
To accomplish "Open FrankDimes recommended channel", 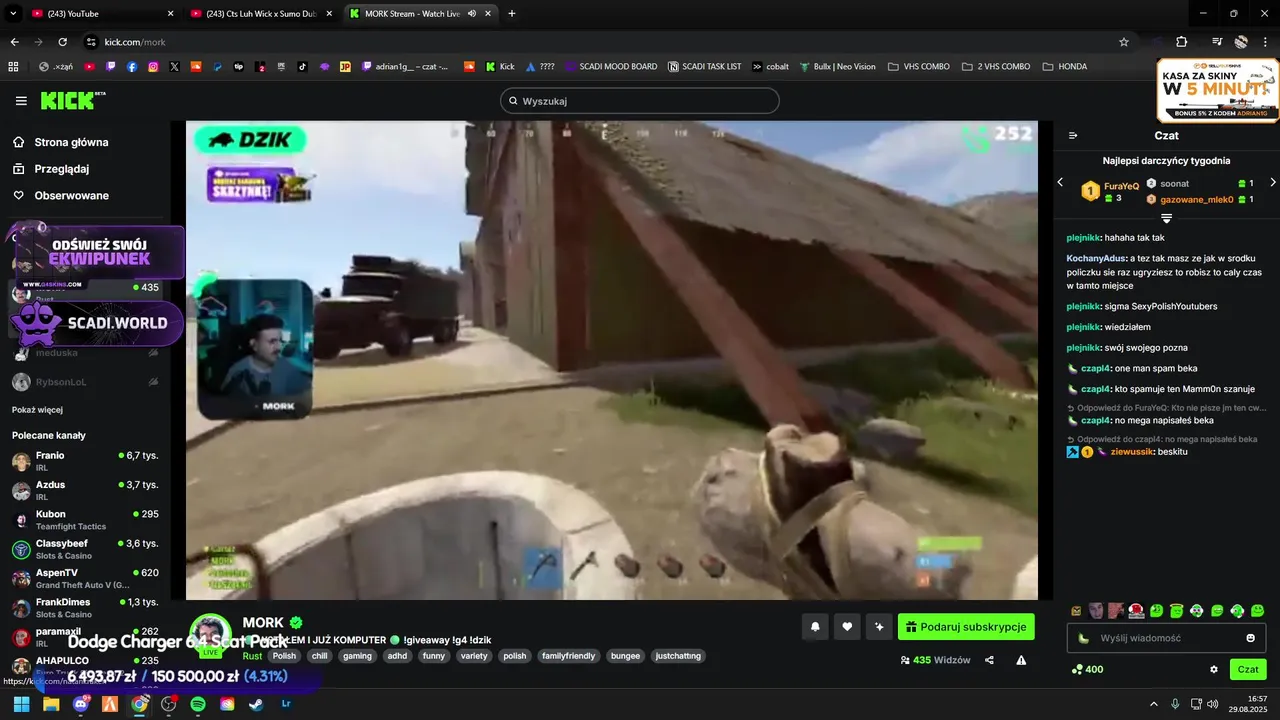I will click(x=87, y=608).
